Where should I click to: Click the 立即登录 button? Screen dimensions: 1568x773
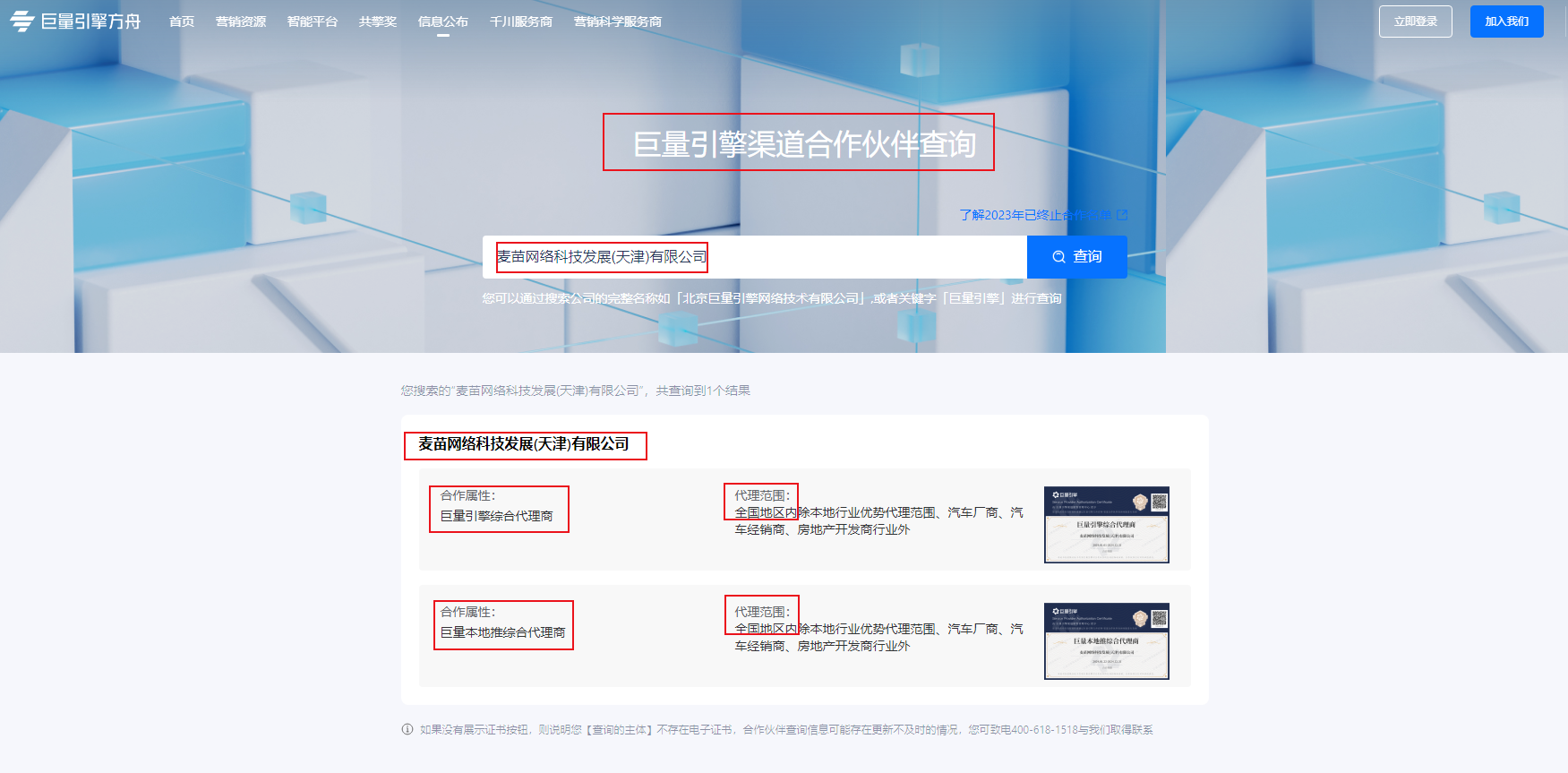pos(1416,21)
